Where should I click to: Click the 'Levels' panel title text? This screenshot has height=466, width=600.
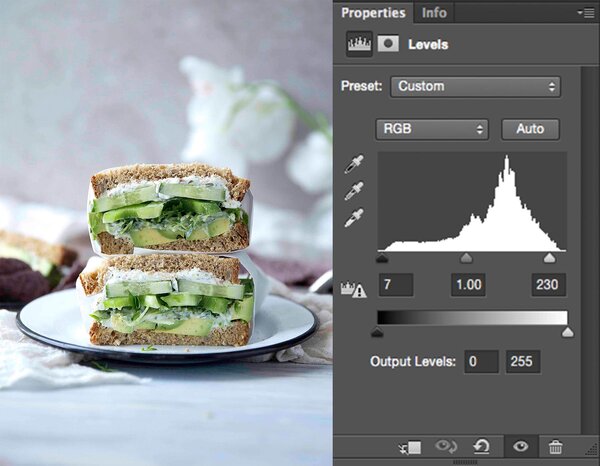pos(428,44)
